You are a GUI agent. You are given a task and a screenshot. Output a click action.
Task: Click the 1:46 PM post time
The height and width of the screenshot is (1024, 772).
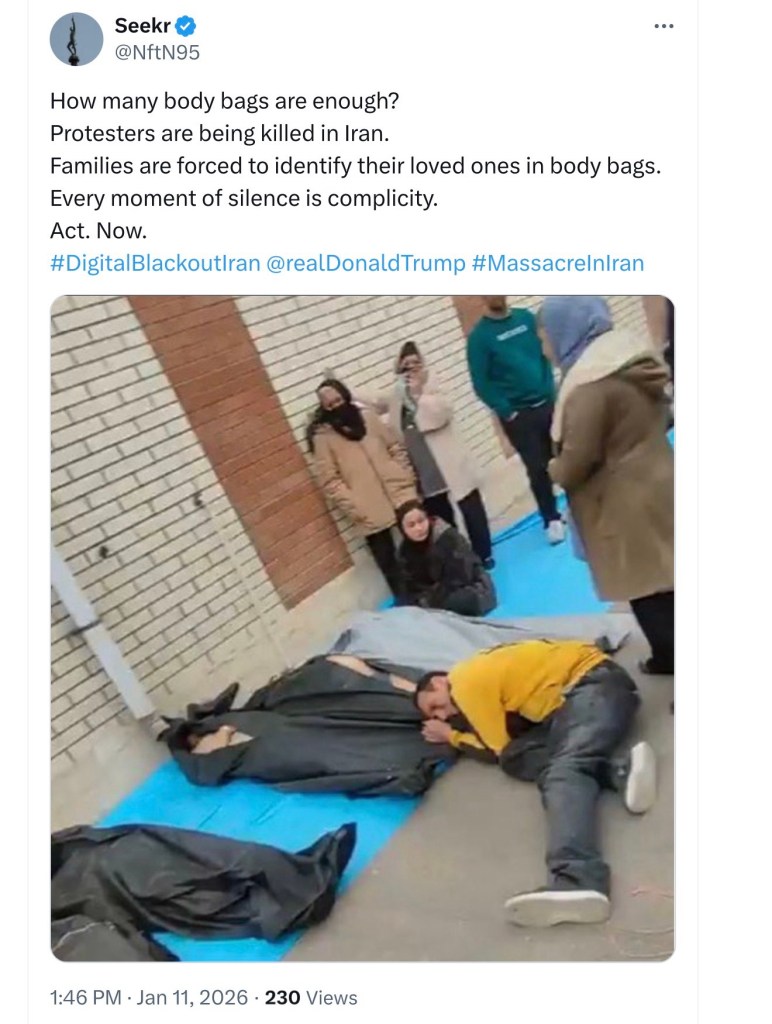click(x=86, y=997)
